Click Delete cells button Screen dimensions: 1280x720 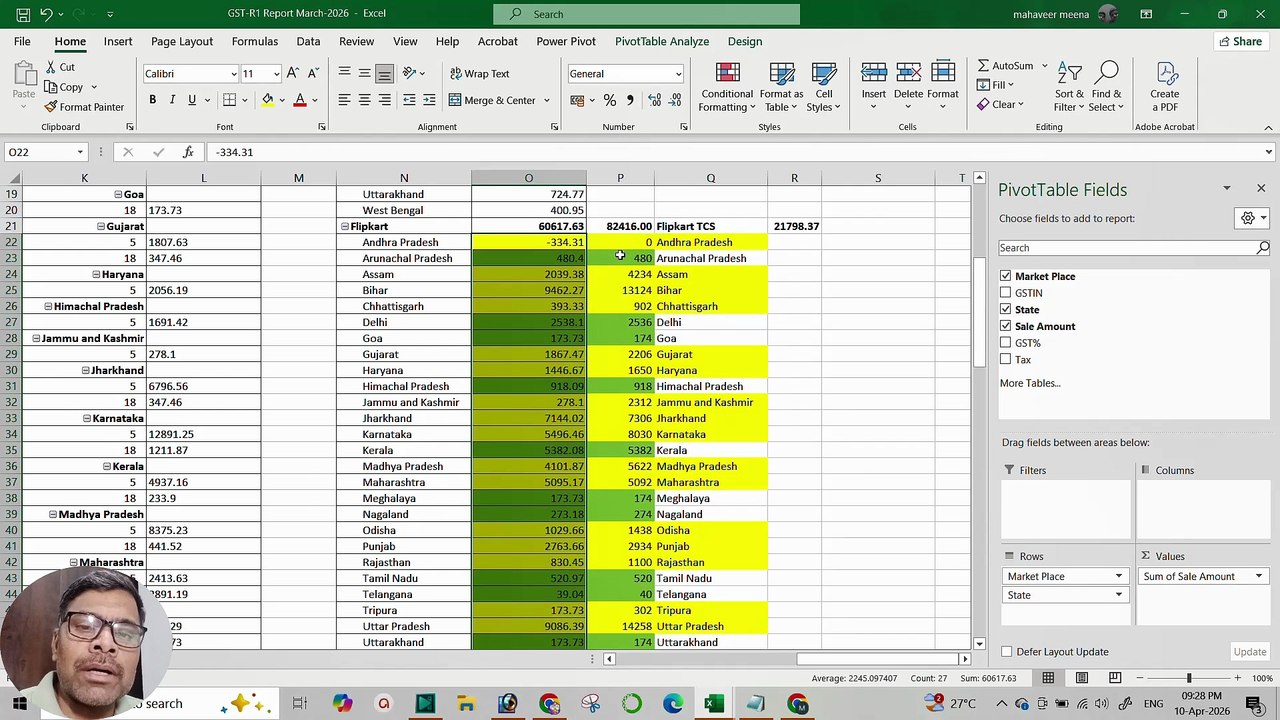pyautogui.click(x=908, y=88)
